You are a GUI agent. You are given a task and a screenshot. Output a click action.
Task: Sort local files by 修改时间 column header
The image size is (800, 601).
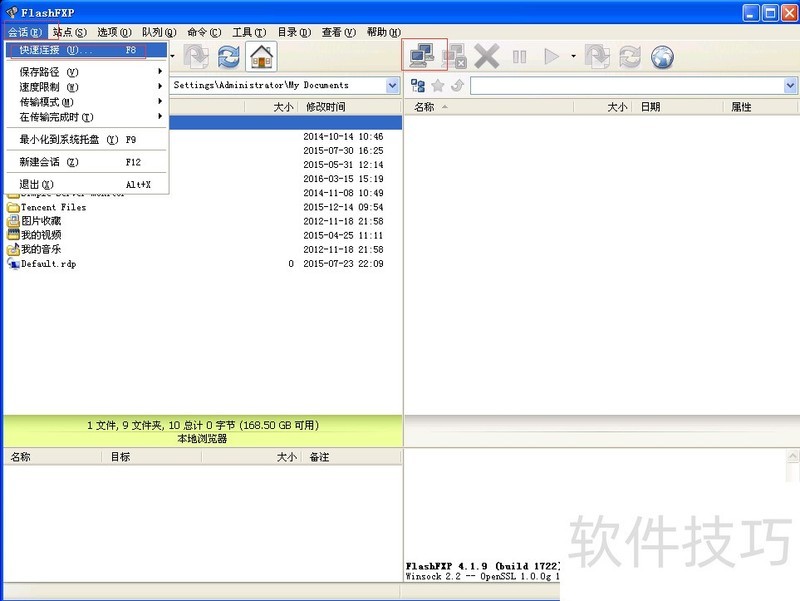point(326,107)
